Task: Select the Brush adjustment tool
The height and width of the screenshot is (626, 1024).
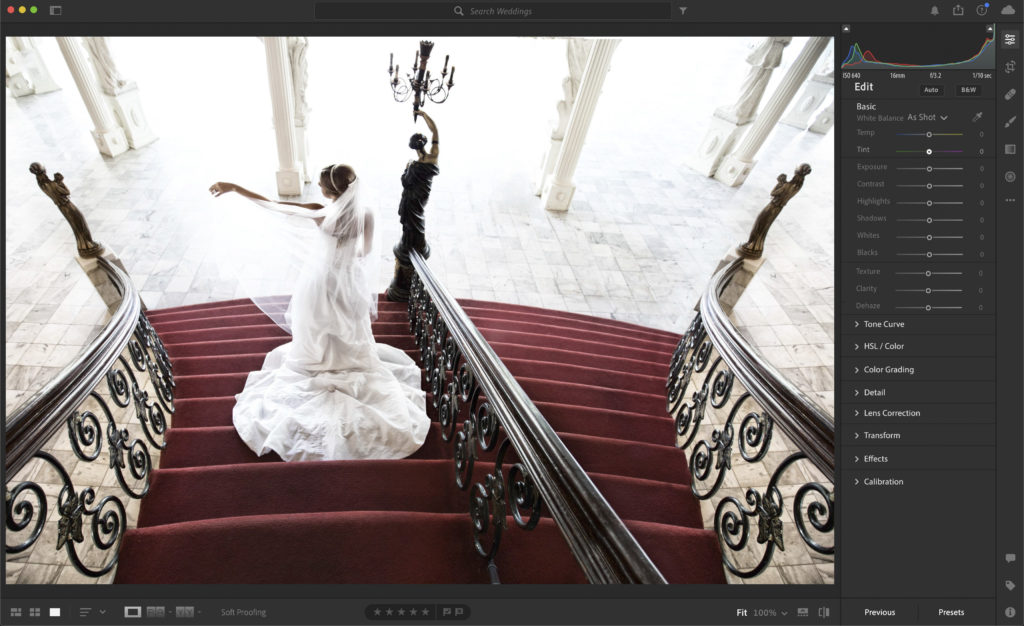Action: pos(1010,121)
